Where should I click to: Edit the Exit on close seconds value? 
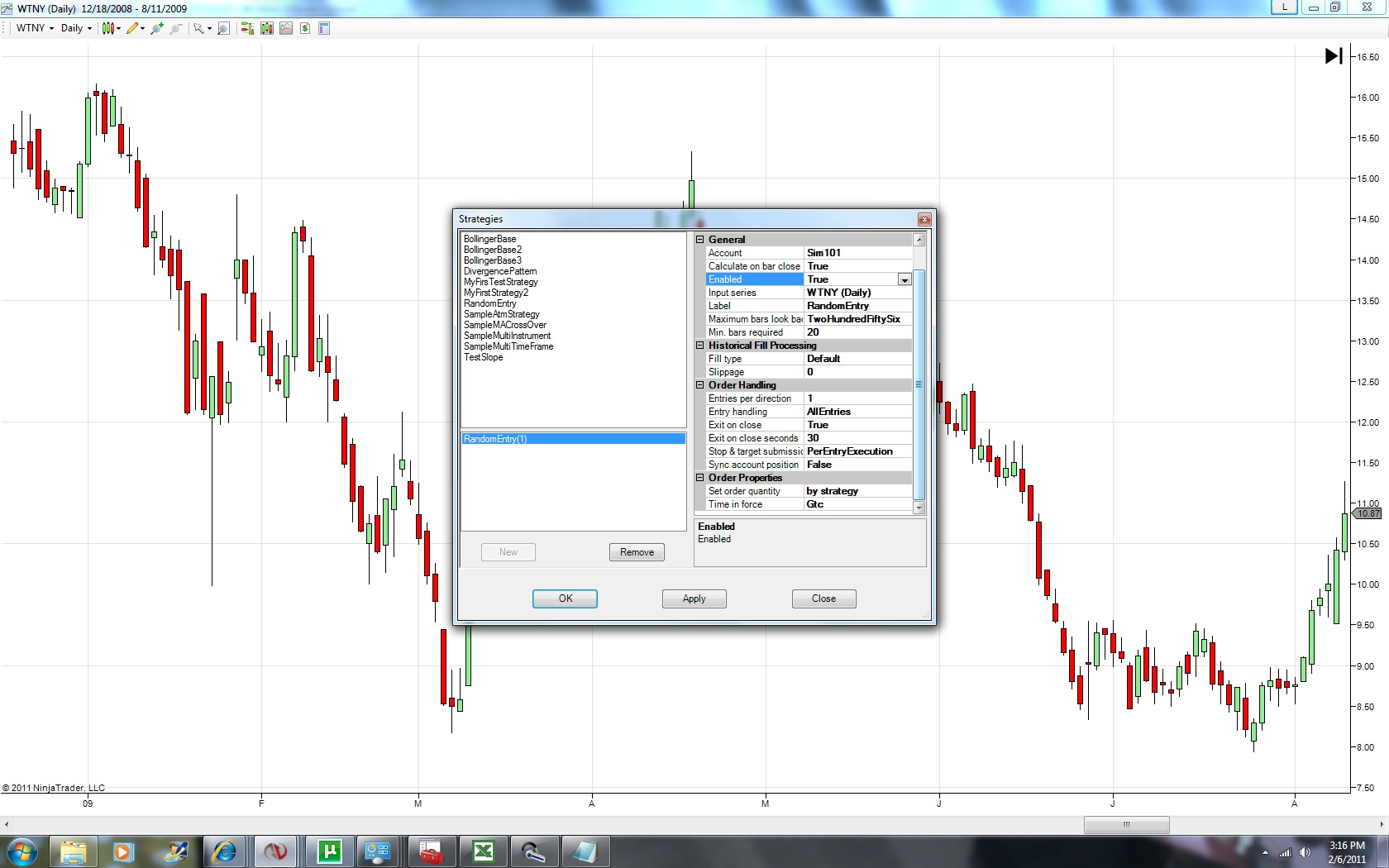858,438
